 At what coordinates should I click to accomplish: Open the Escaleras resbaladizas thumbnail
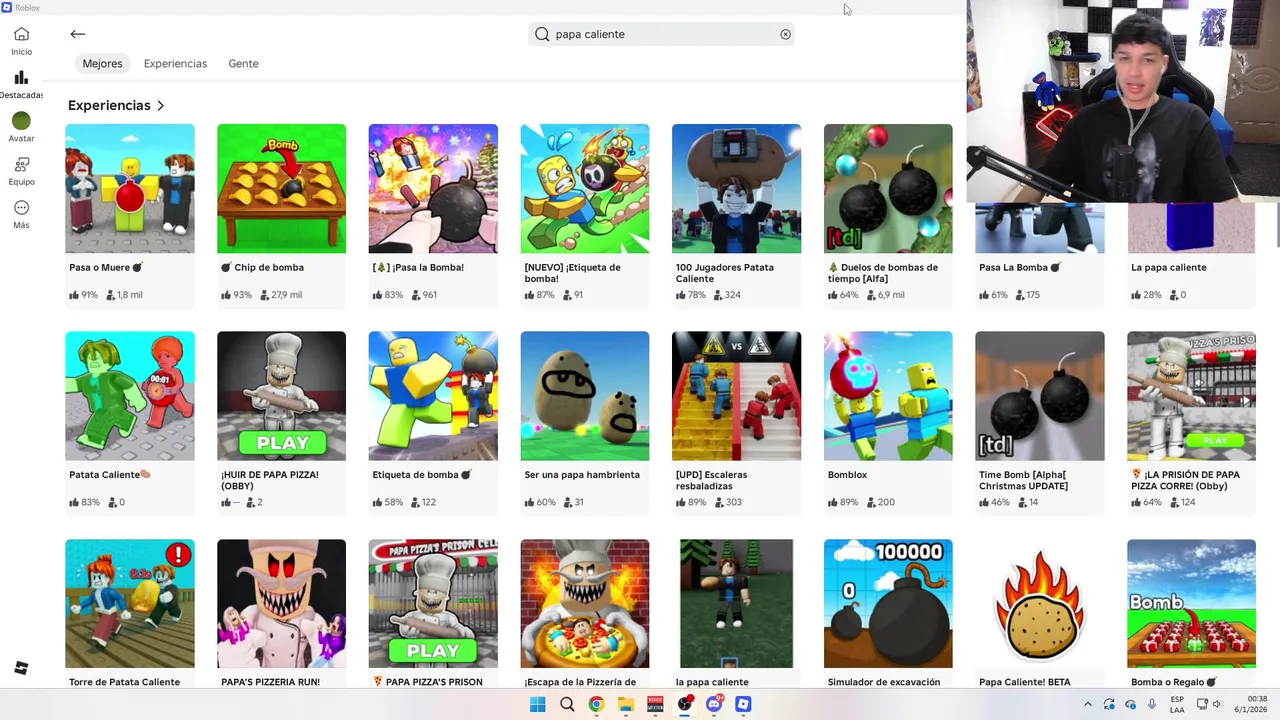point(736,396)
